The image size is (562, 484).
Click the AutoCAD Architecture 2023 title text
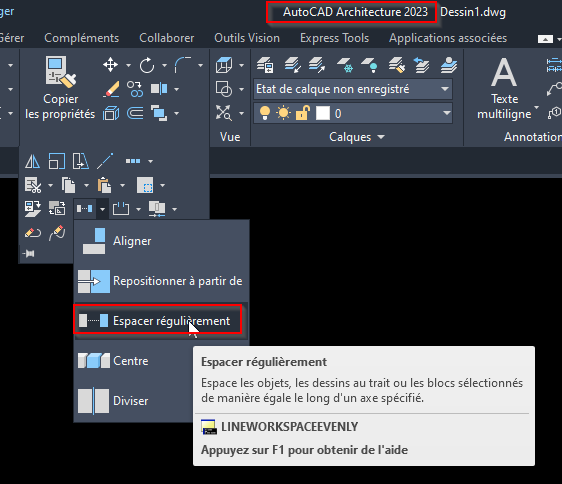[x=355, y=12]
